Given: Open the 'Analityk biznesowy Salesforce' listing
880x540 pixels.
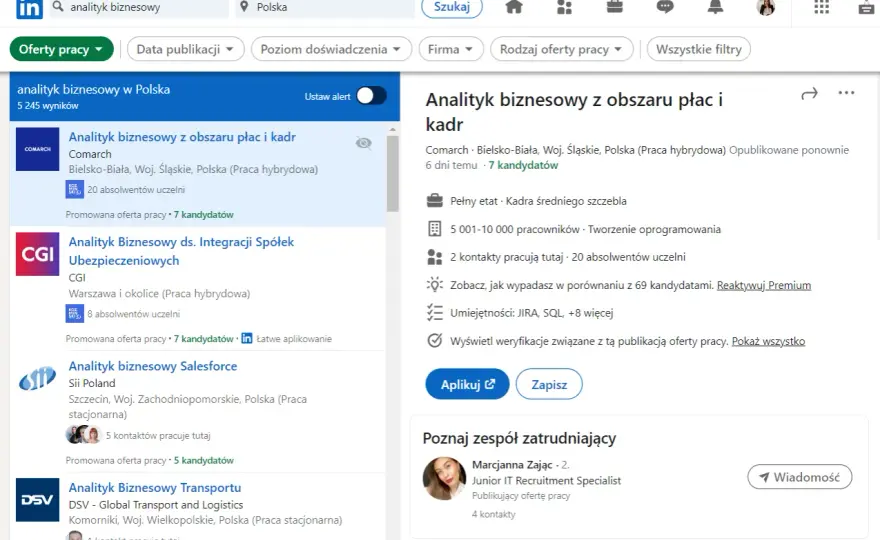Looking at the screenshot, I should (x=153, y=366).
